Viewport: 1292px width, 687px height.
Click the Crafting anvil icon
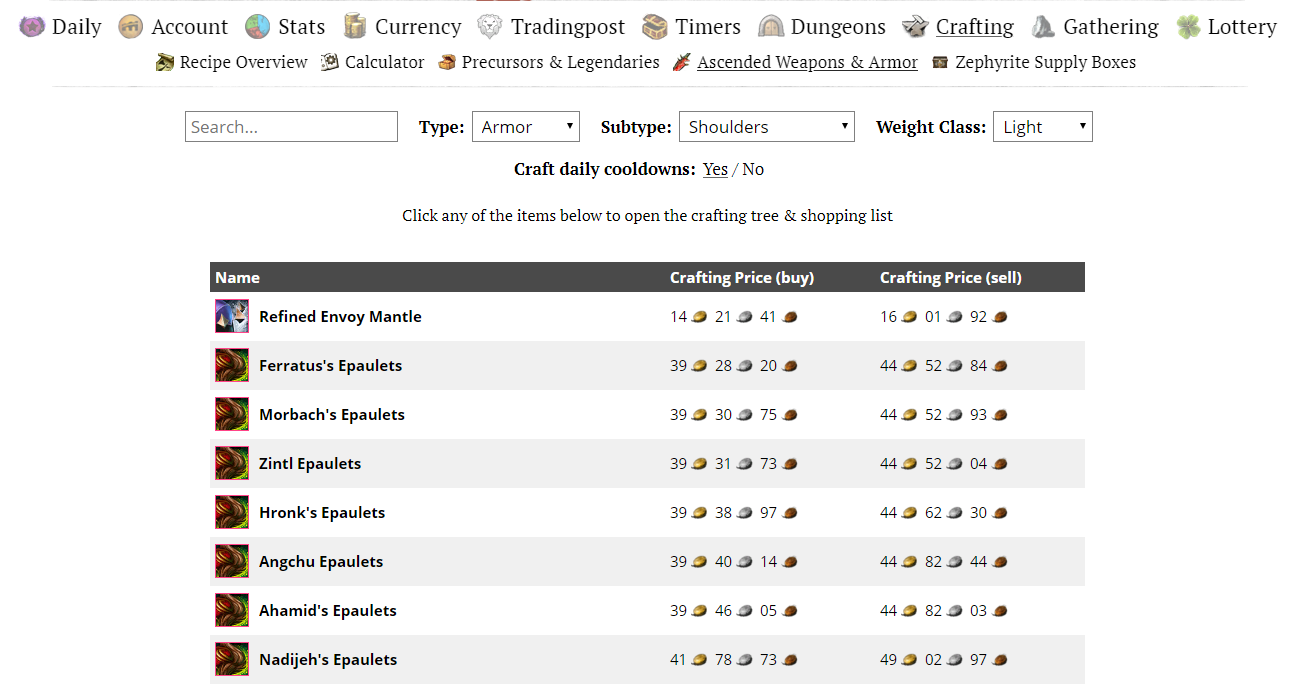(915, 27)
